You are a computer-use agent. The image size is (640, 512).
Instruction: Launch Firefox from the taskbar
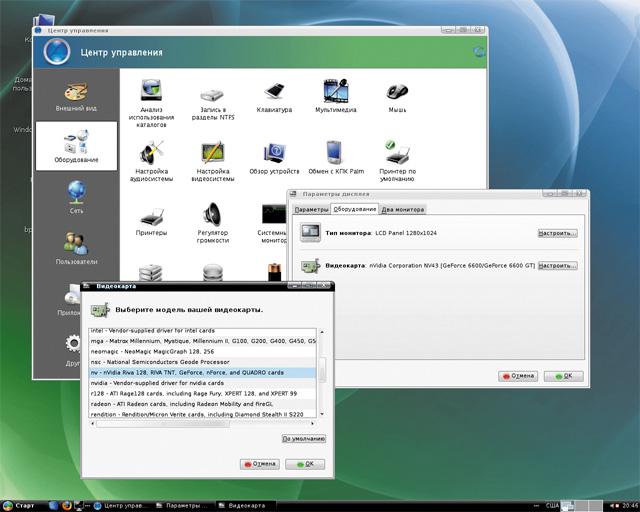[x=67, y=505]
